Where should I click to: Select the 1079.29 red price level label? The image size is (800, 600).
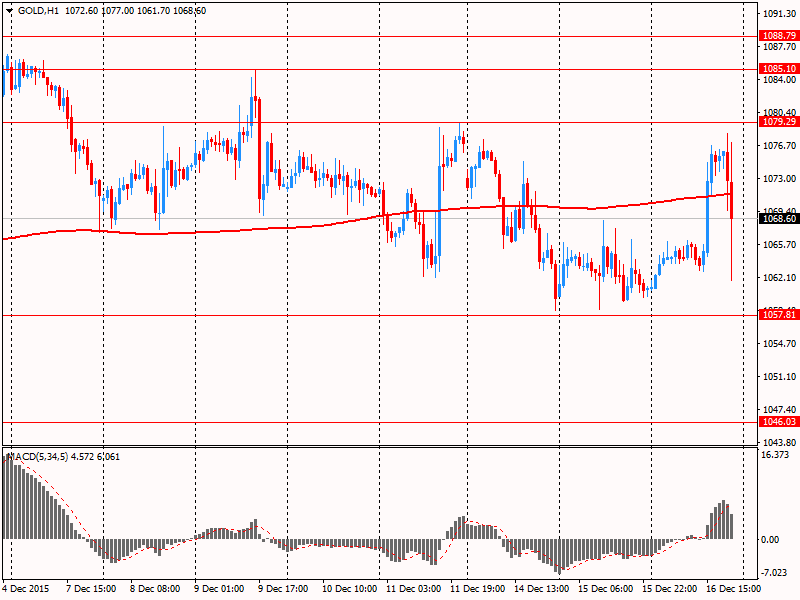(x=779, y=121)
